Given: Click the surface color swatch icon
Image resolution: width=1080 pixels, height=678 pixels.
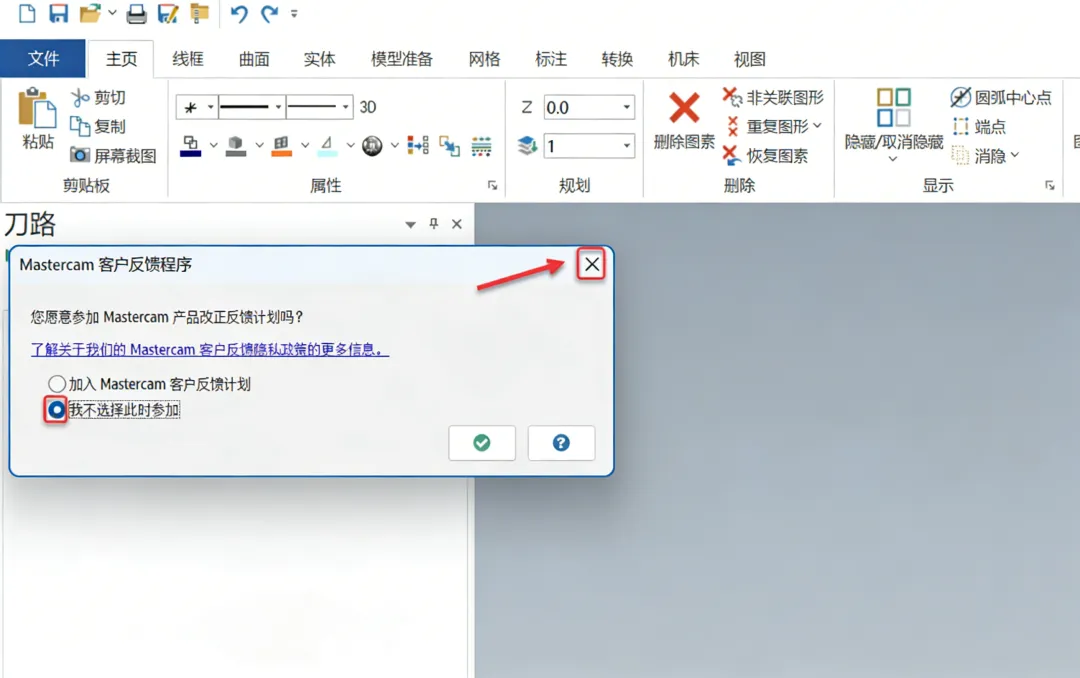Looking at the screenshot, I should point(282,146).
